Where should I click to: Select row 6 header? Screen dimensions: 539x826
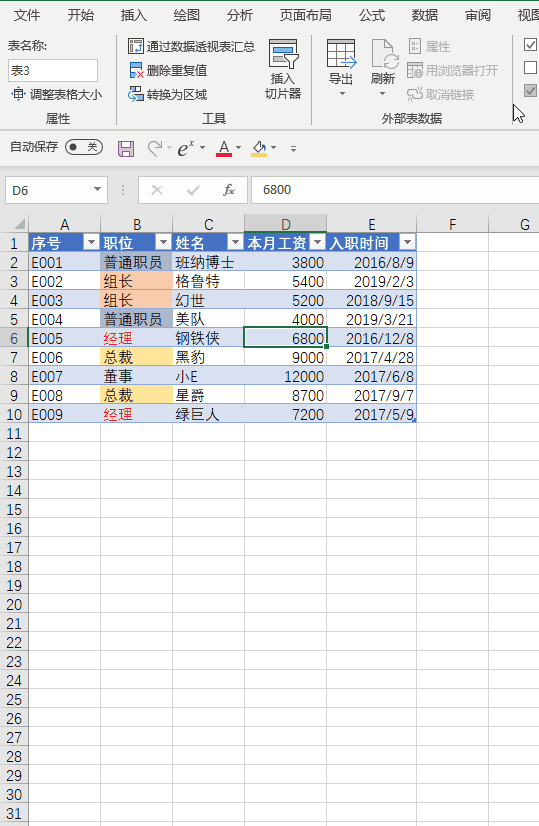[14, 338]
